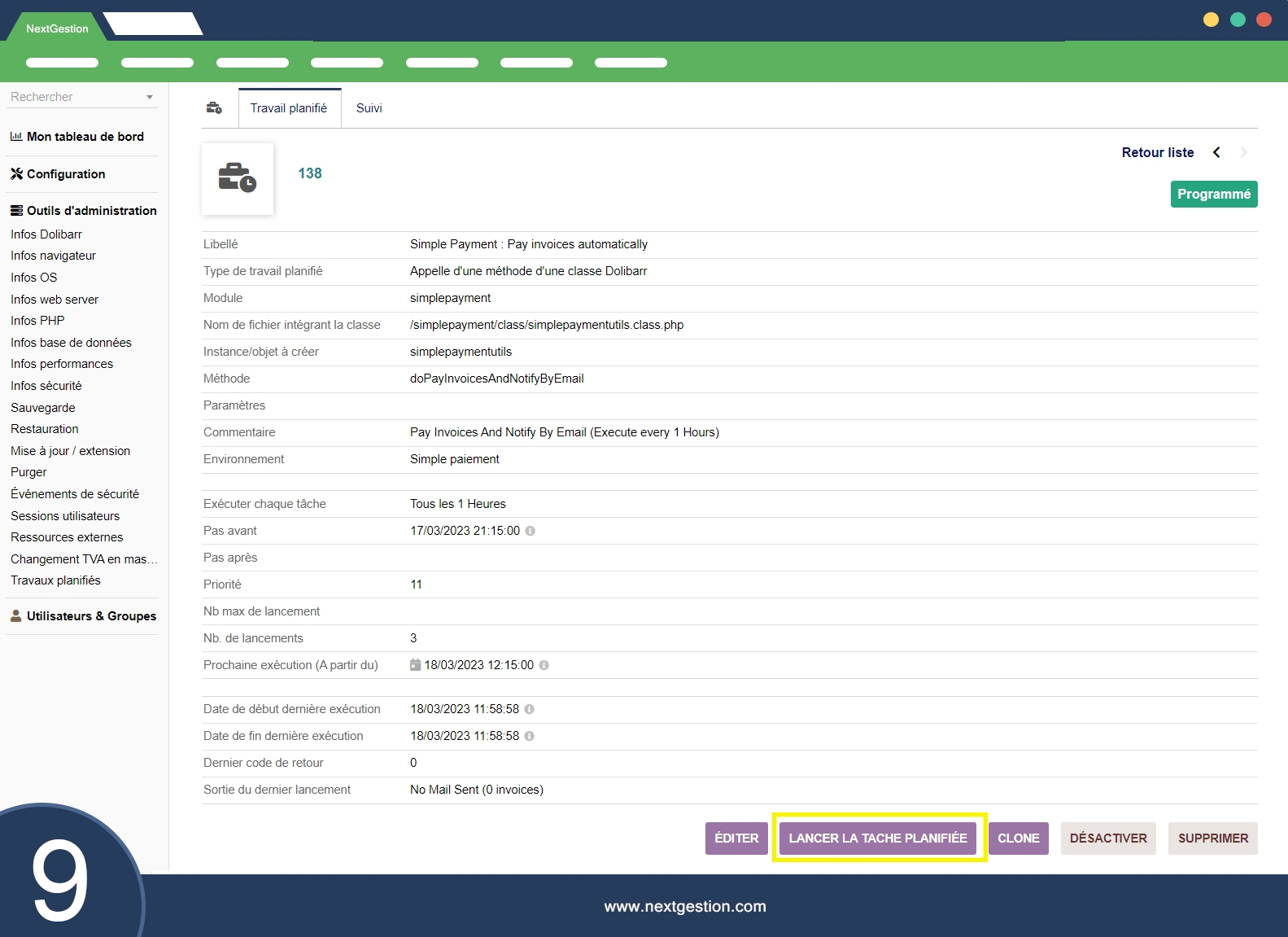1288x937 pixels.
Task: Click info icon beside Date de fin dernière exécution
Action: click(x=530, y=736)
